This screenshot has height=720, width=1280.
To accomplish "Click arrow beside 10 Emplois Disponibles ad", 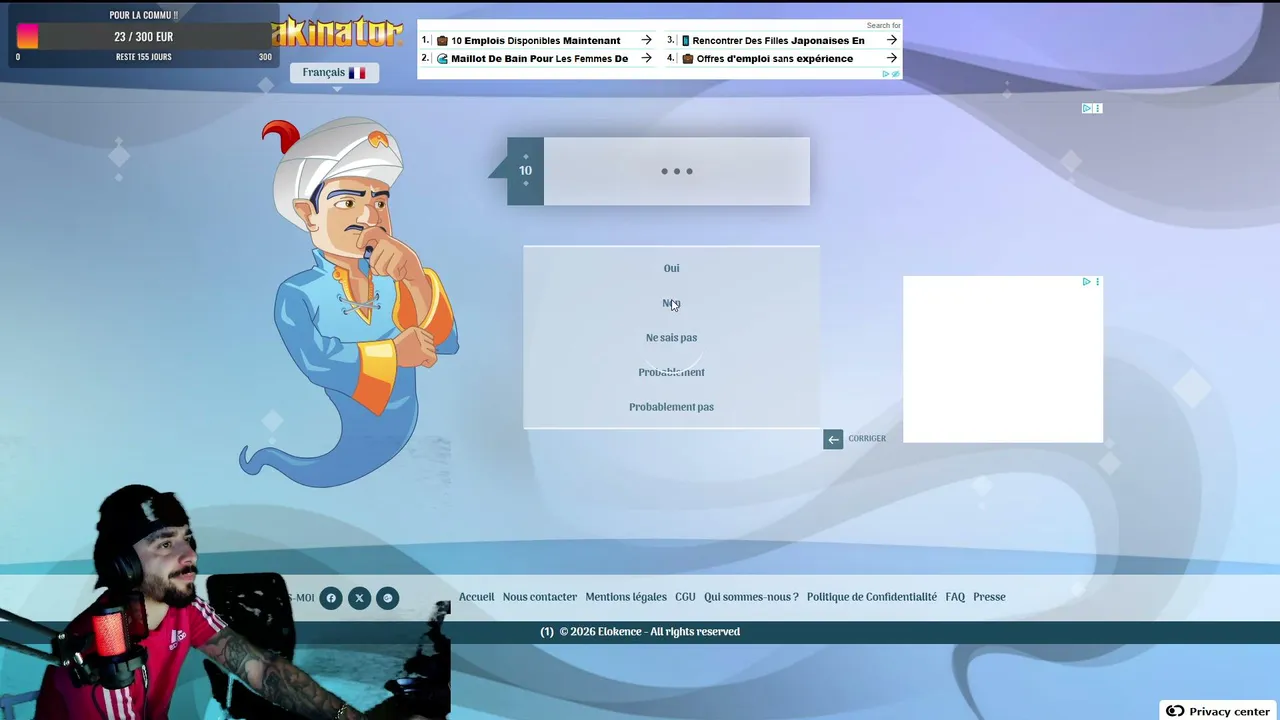I will click(646, 41).
